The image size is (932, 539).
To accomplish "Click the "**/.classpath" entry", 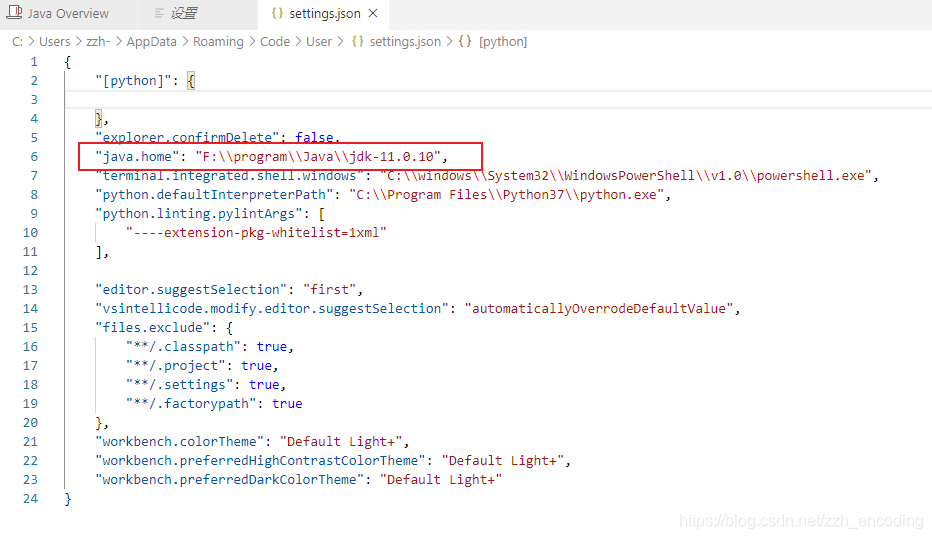I will pos(183,347).
